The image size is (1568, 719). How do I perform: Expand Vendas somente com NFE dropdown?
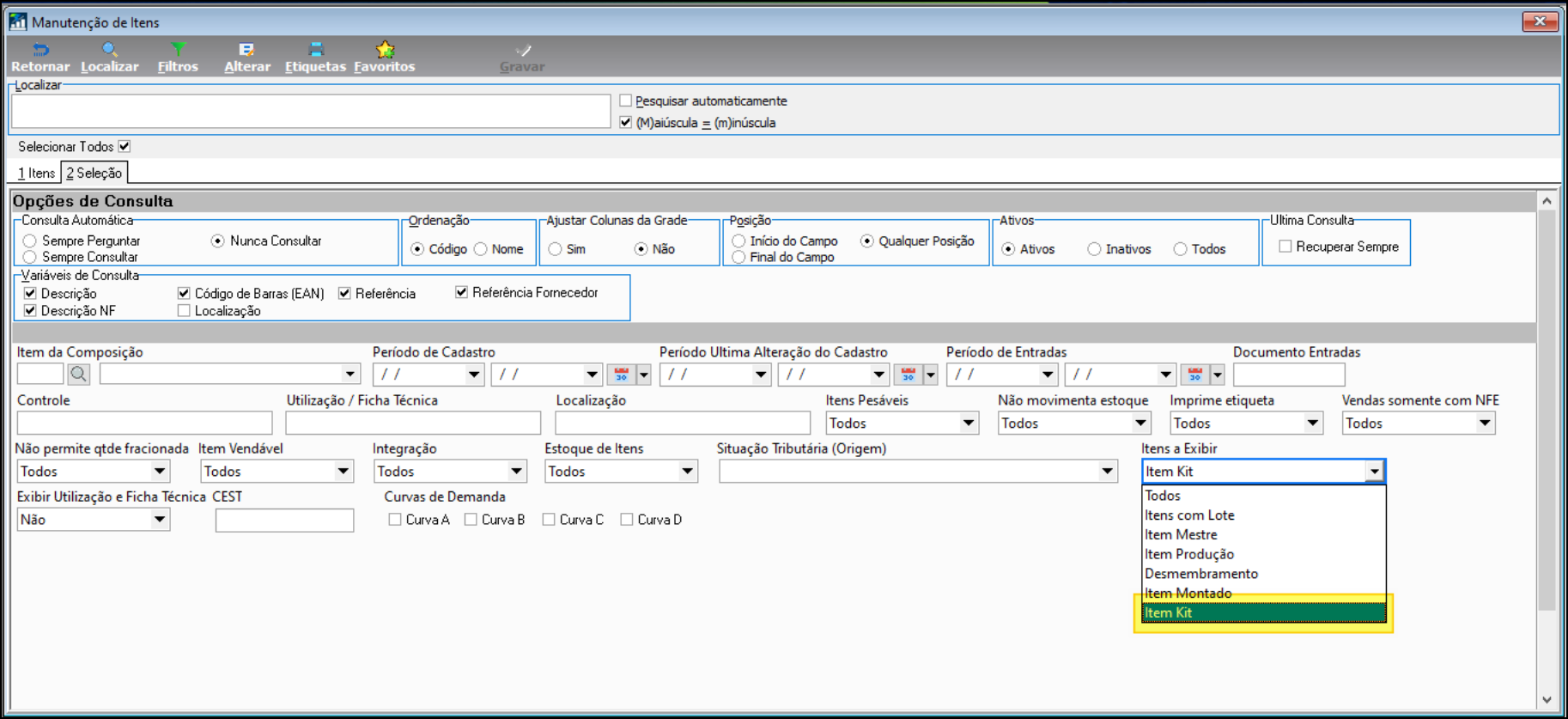[1485, 423]
